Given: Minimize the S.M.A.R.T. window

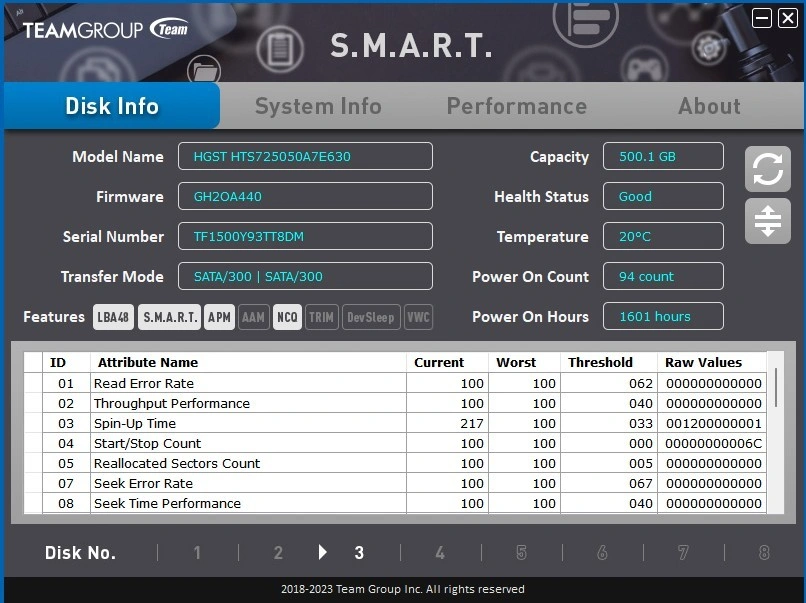Looking at the screenshot, I should [x=763, y=18].
